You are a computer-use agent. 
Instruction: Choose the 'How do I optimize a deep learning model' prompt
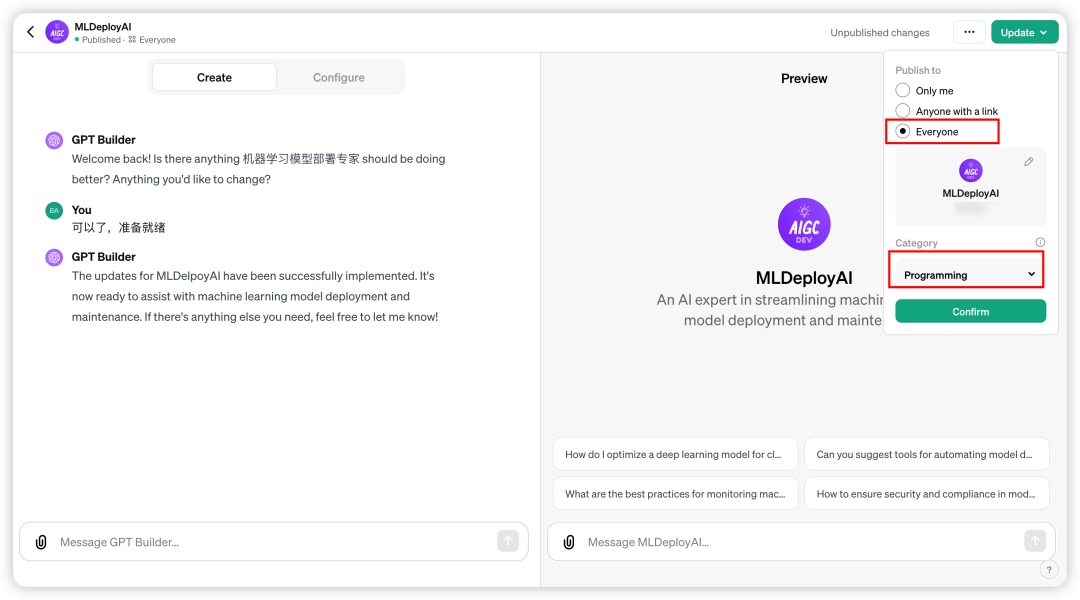(675, 455)
